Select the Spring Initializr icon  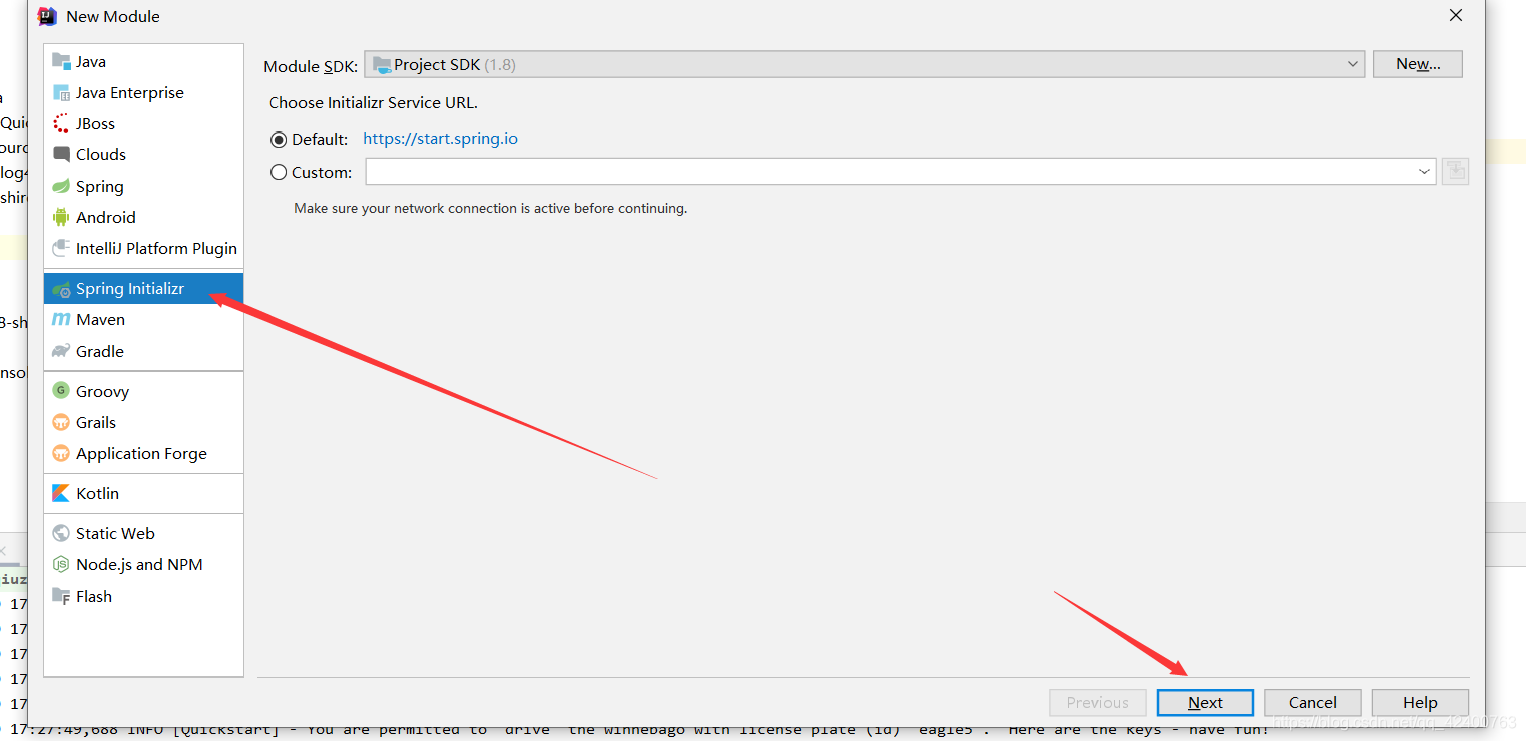click(62, 289)
